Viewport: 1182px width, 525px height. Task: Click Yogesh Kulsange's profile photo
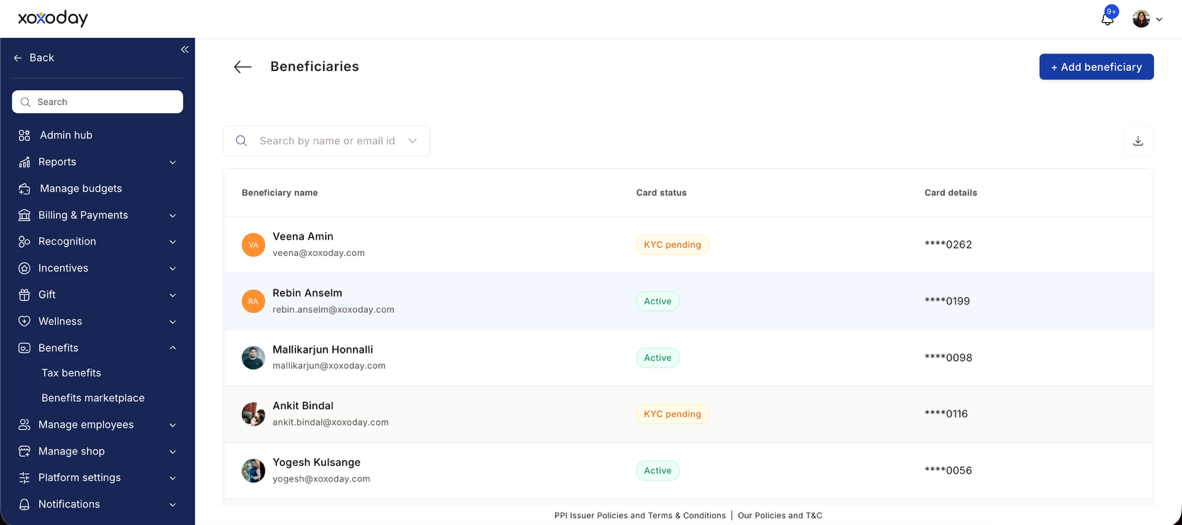[x=253, y=471]
